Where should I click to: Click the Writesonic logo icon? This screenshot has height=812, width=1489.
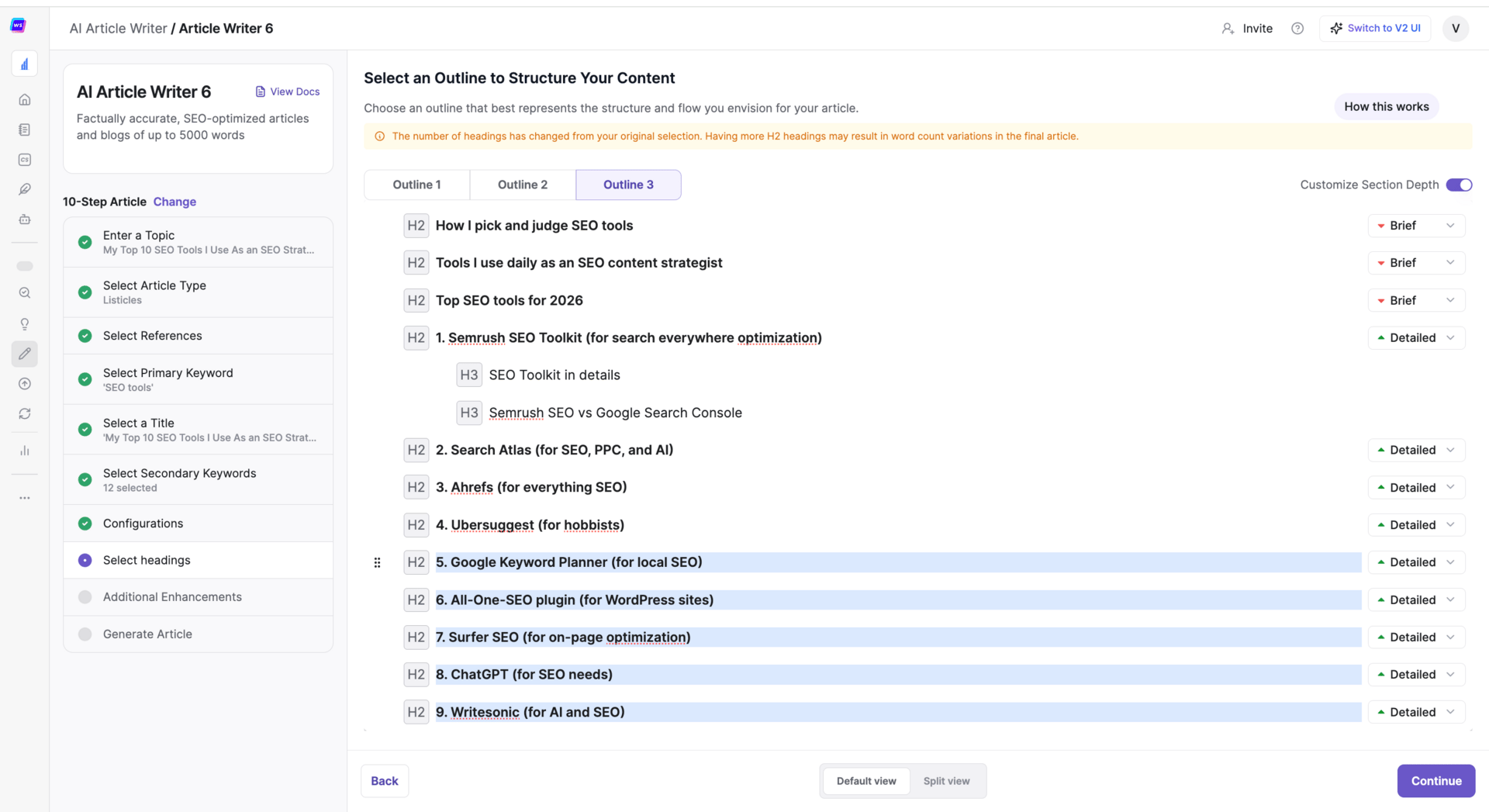[x=19, y=26]
